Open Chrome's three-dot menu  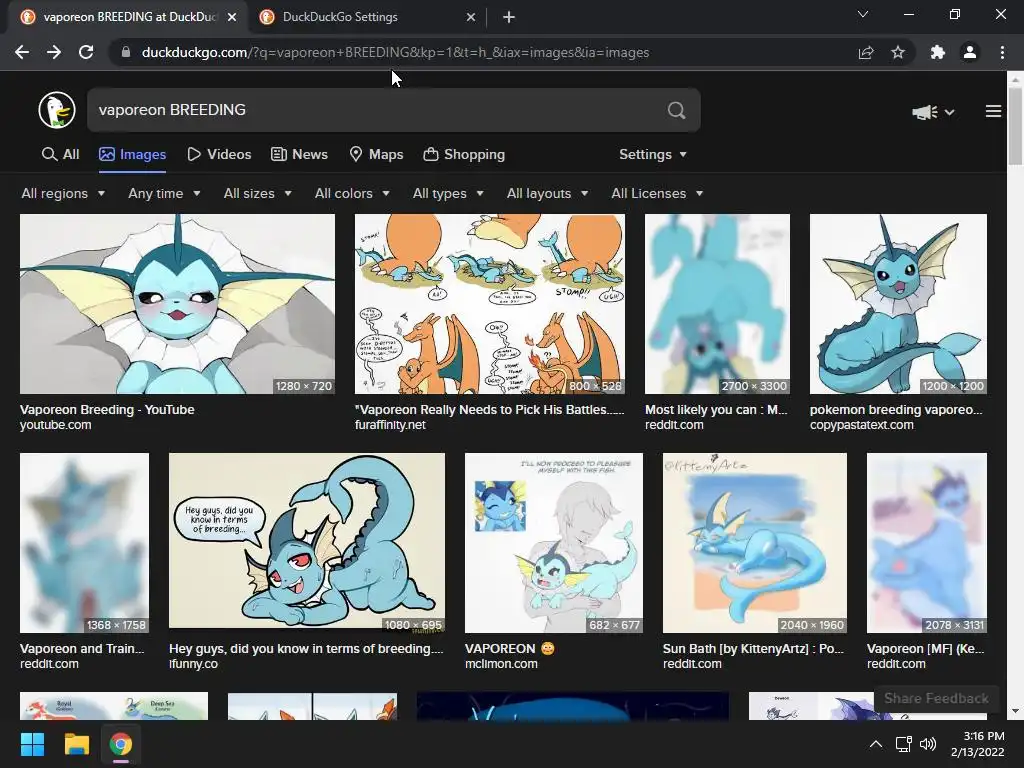click(x=1002, y=52)
